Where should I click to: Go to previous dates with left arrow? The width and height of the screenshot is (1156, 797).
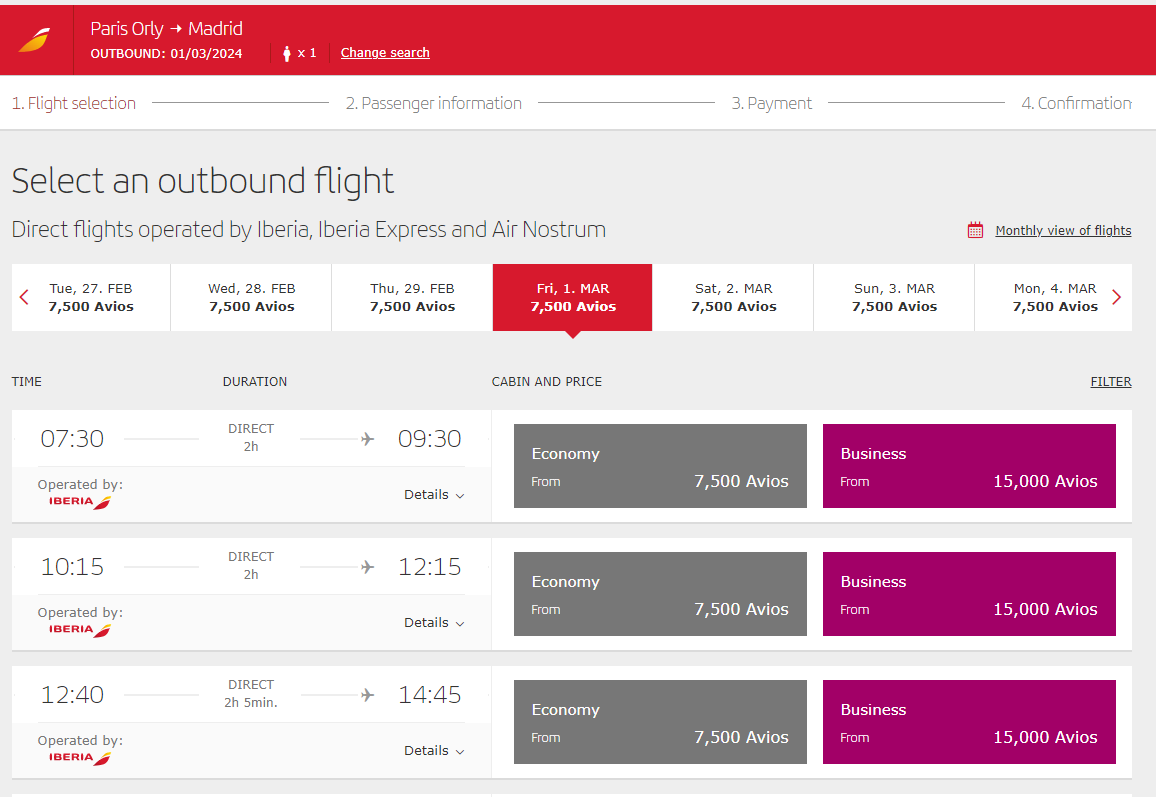25,297
